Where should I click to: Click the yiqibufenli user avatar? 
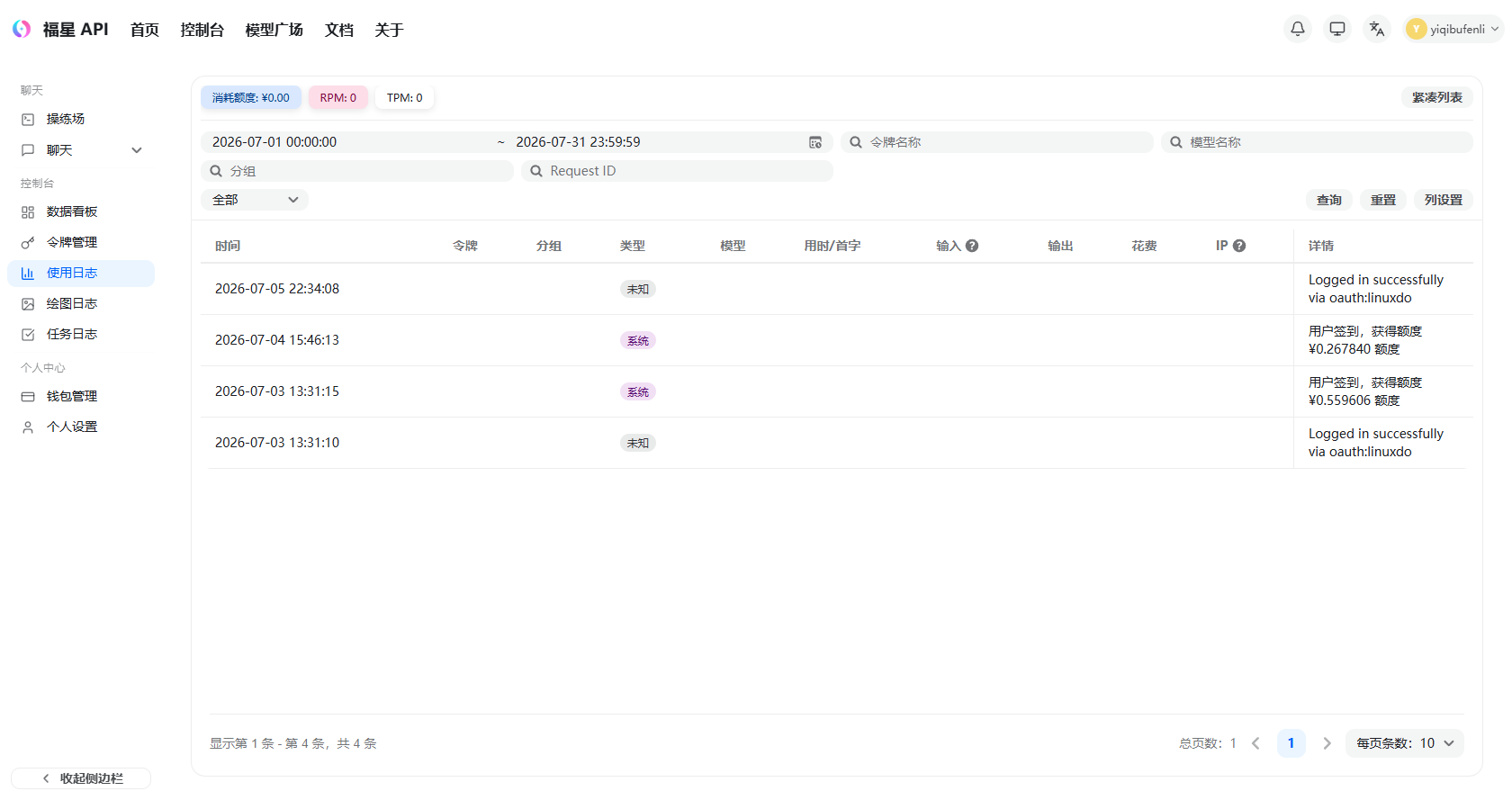pos(1417,29)
